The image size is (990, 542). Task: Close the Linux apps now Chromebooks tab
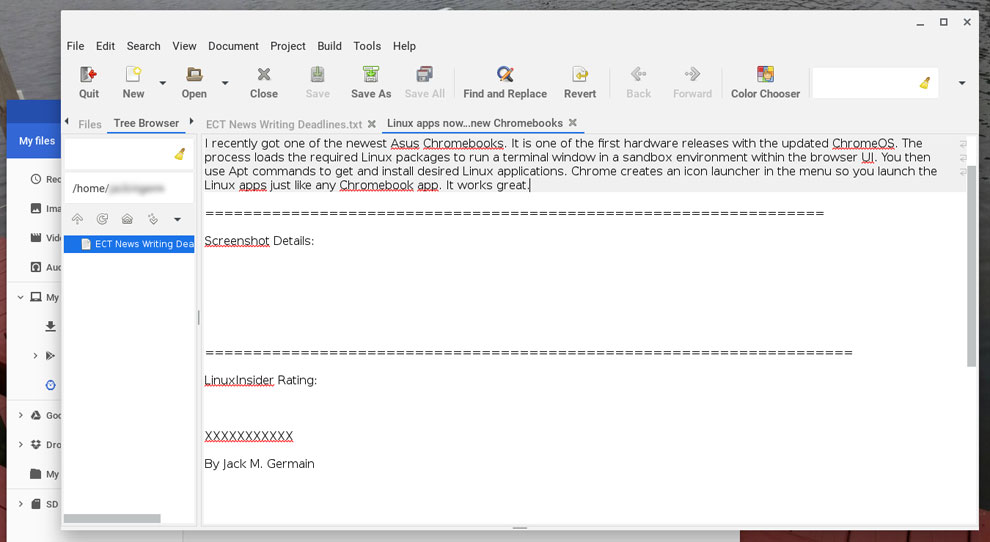[573, 123]
